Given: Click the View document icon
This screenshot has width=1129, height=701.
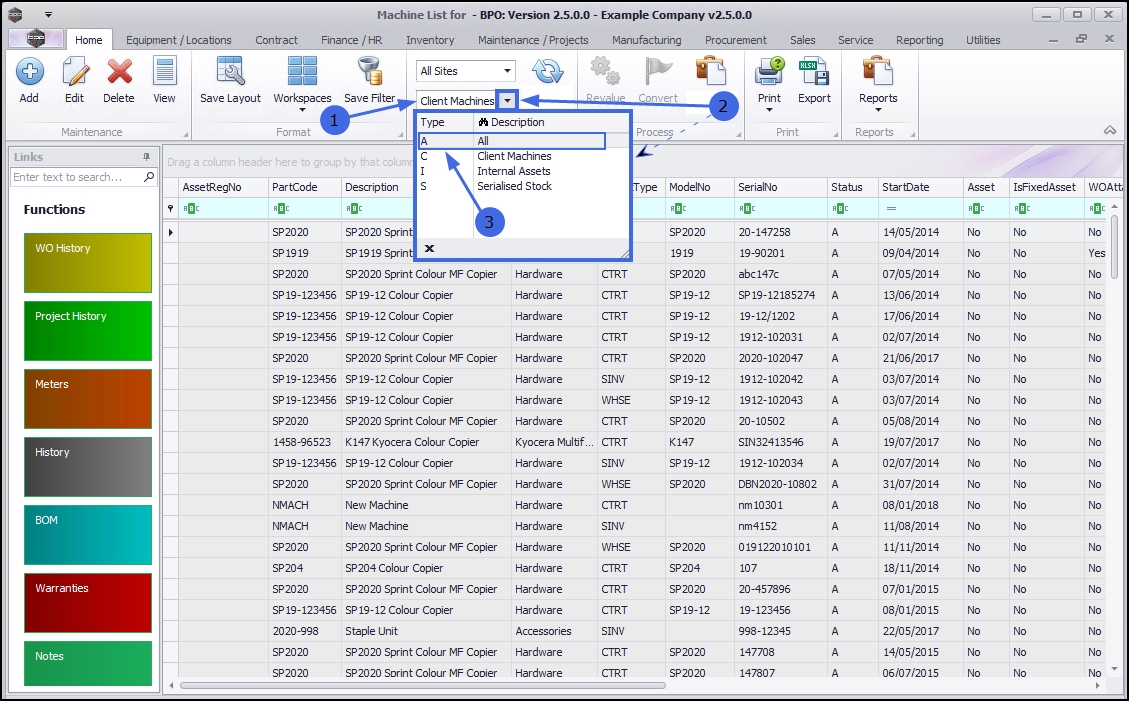Looking at the screenshot, I should [164, 73].
